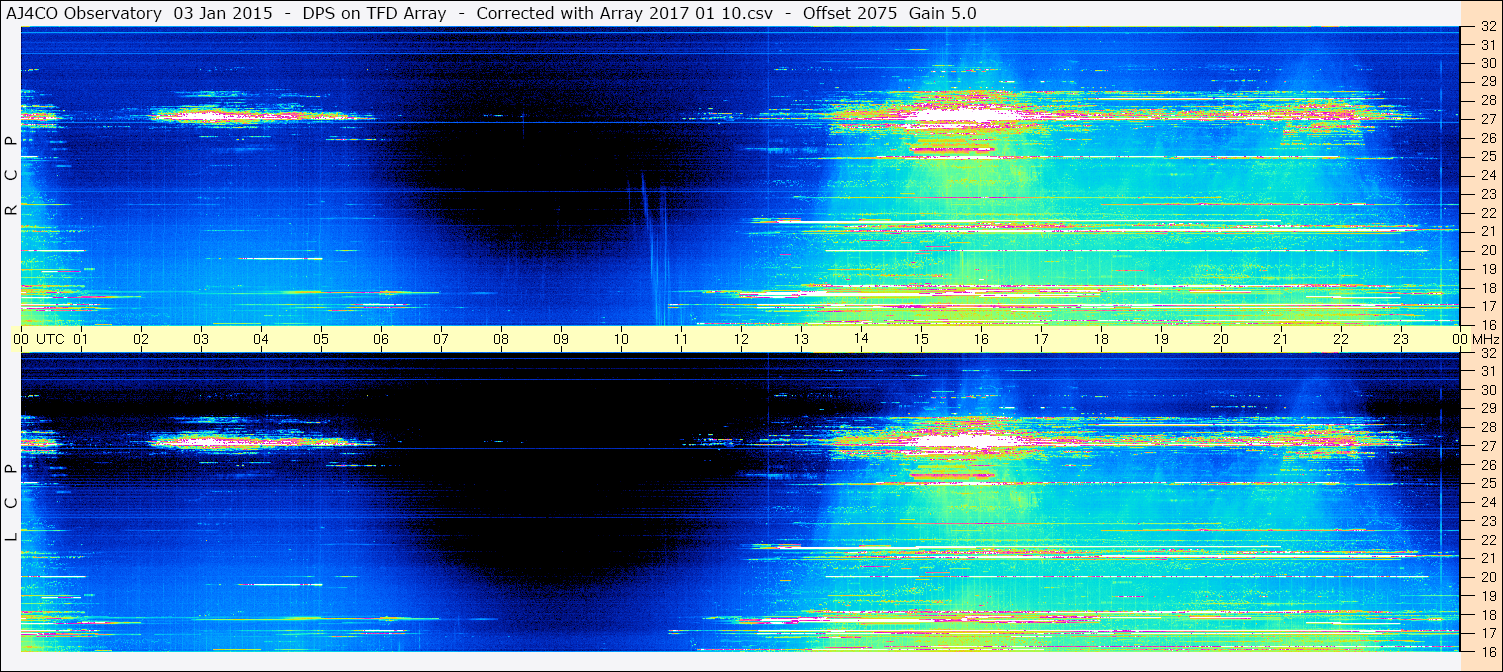
Task: Click the 18 hour mark on UTC axis
Action: pyautogui.click(x=1101, y=339)
